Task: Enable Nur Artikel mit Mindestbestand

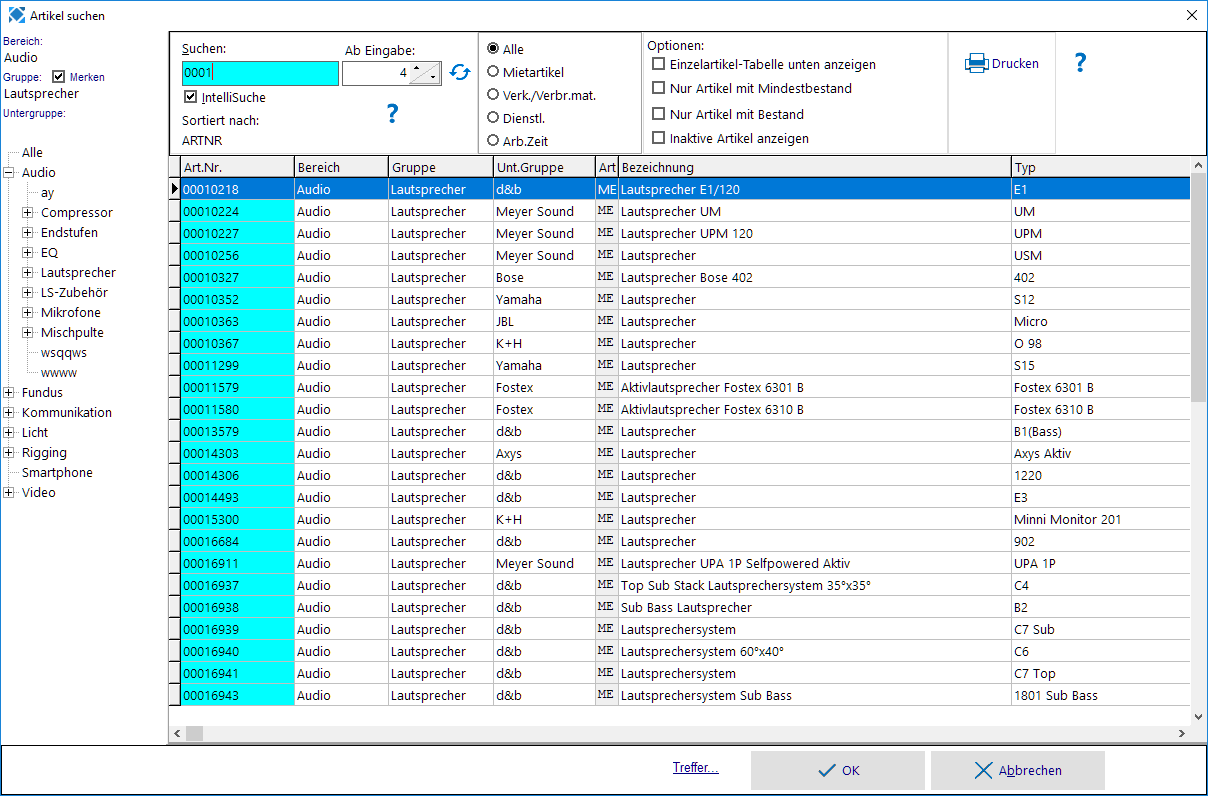Action: click(x=658, y=88)
